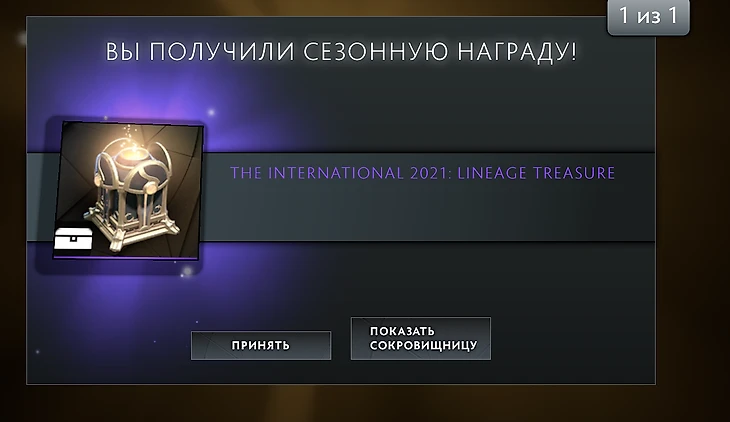Click the 'из' word in the counter badge
Viewport: 730px width, 422px height.
click(649, 17)
